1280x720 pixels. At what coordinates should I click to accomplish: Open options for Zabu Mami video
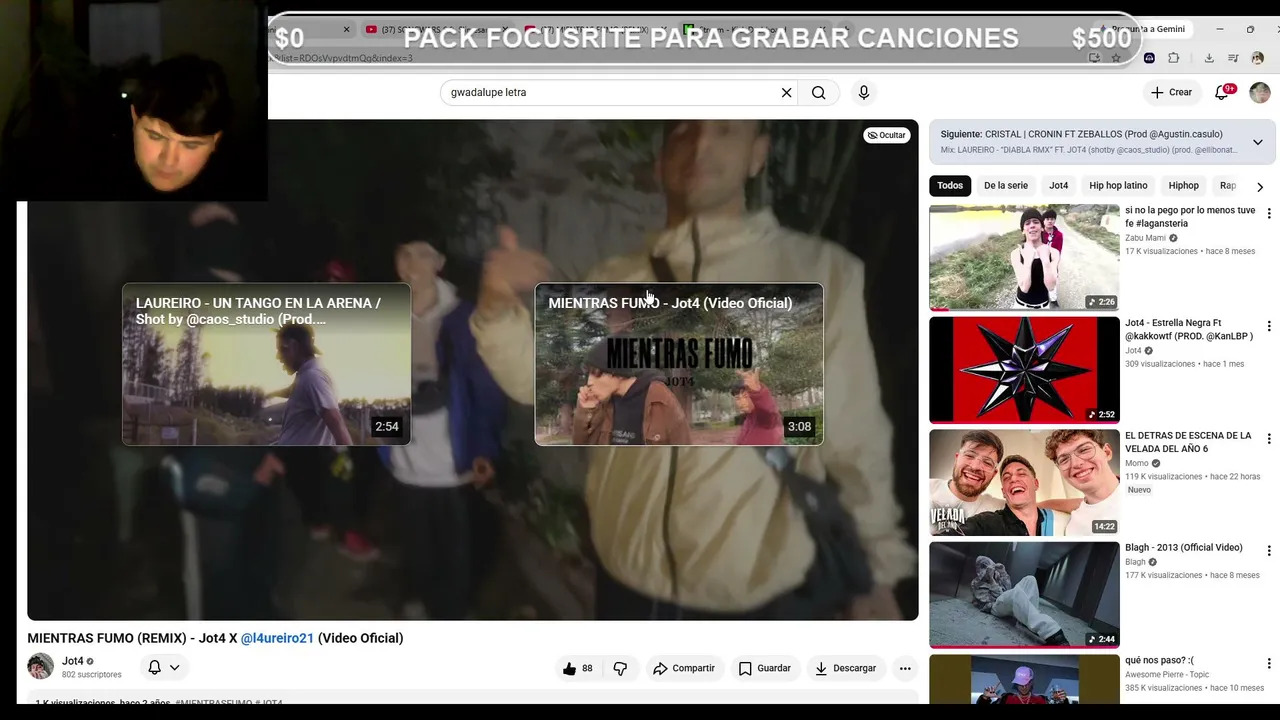[x=1269, y=214]
